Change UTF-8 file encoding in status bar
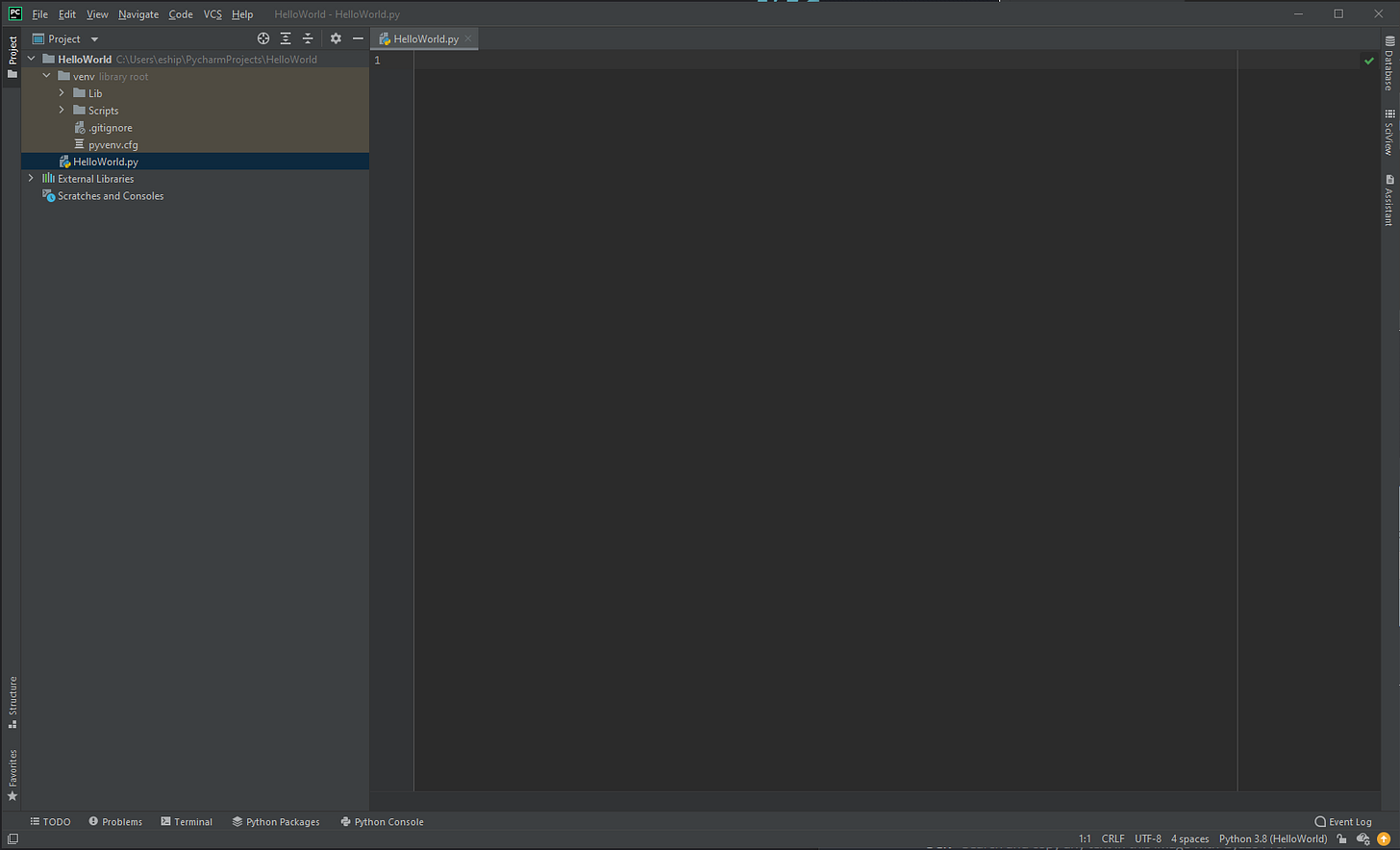 (x=1148, y=839)
